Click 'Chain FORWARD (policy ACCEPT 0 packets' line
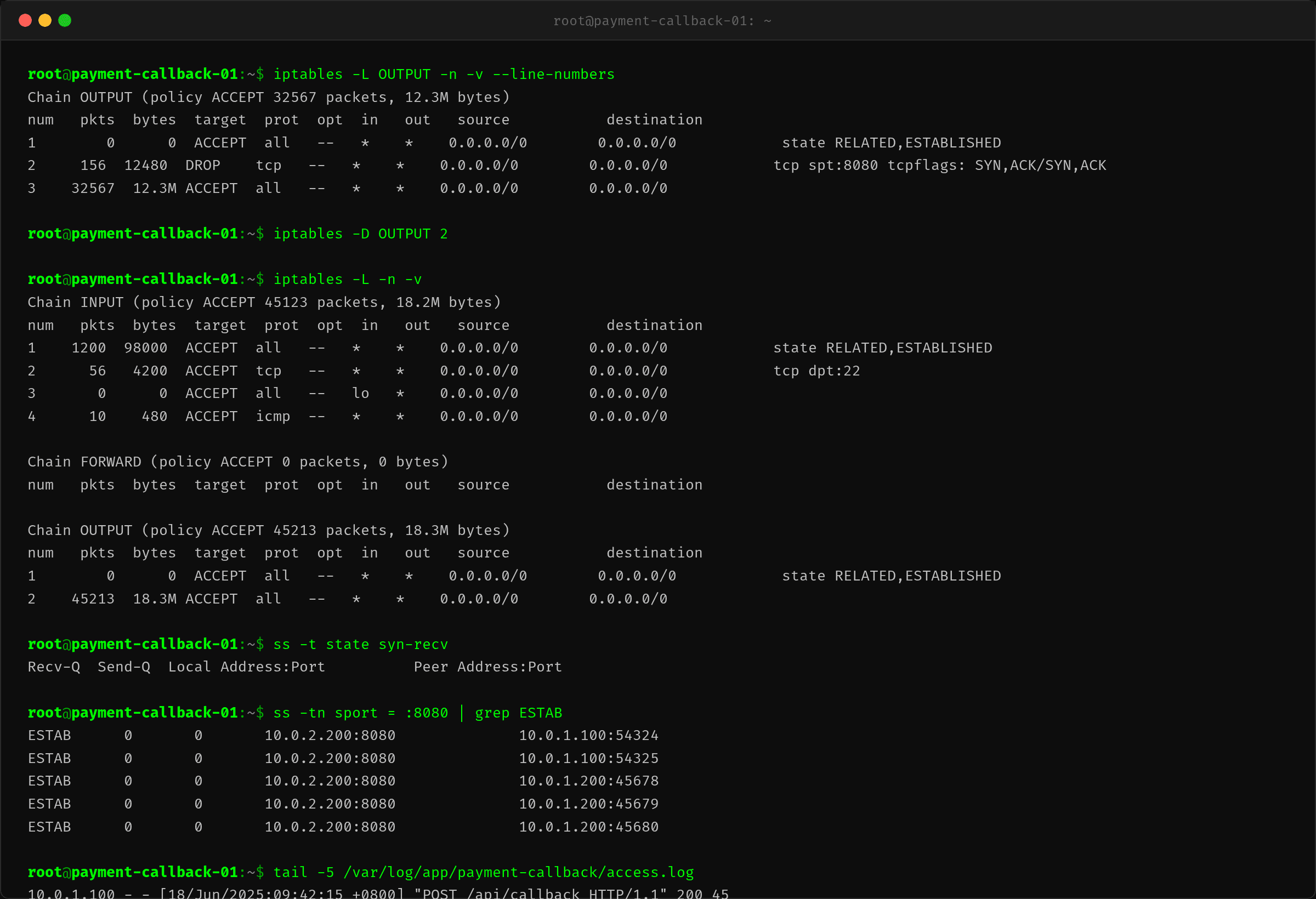This screenshot has height=899, width=1316. [x=239, y=462]
